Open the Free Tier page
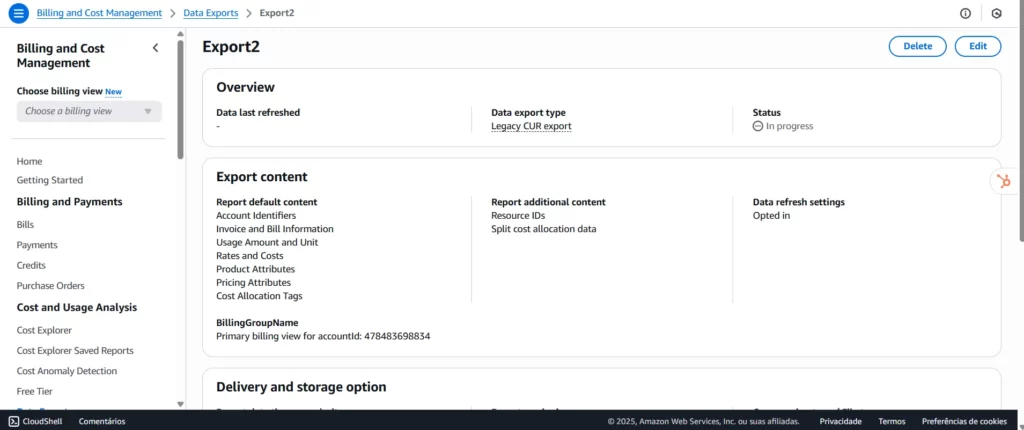The image size is (1024, 430). 37,391
